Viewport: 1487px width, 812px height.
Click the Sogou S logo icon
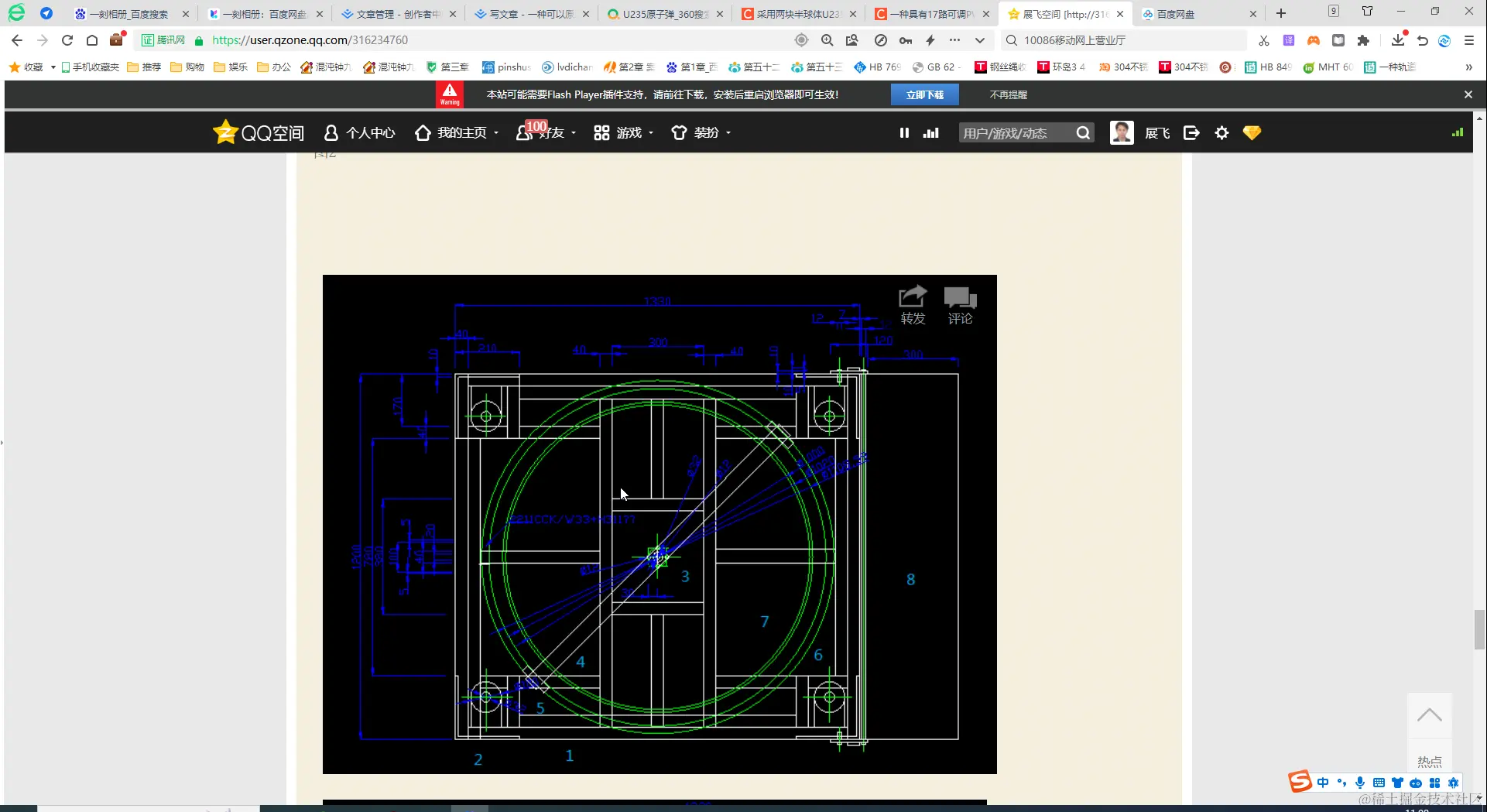(x=1300, y=782)
